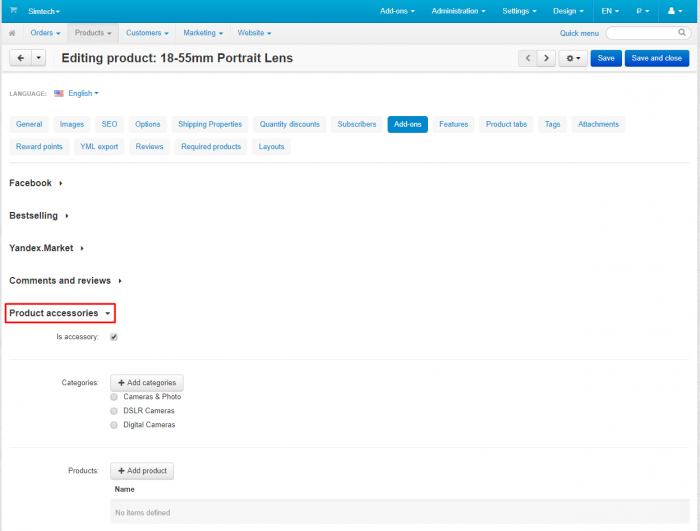Click the Save and close button
This screenshot has width=700, height=531.
click(657, 58)
